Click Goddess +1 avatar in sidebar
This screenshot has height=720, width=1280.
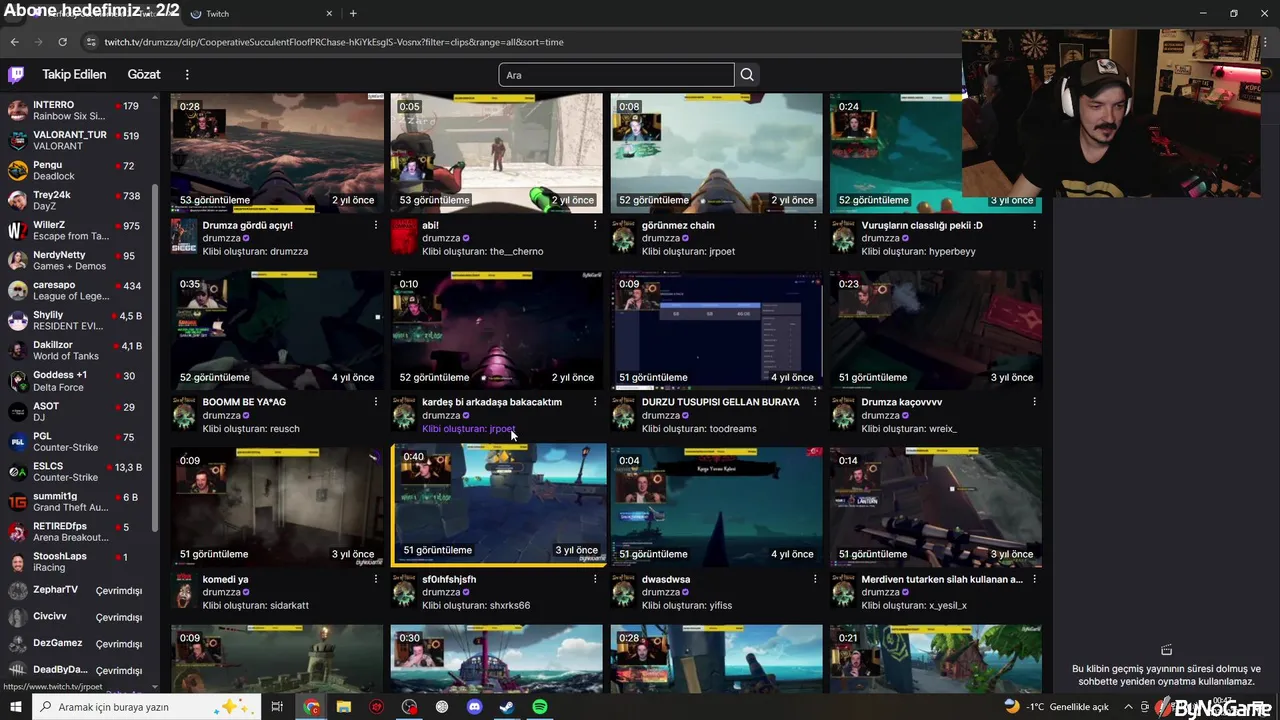tap(17, 381)
